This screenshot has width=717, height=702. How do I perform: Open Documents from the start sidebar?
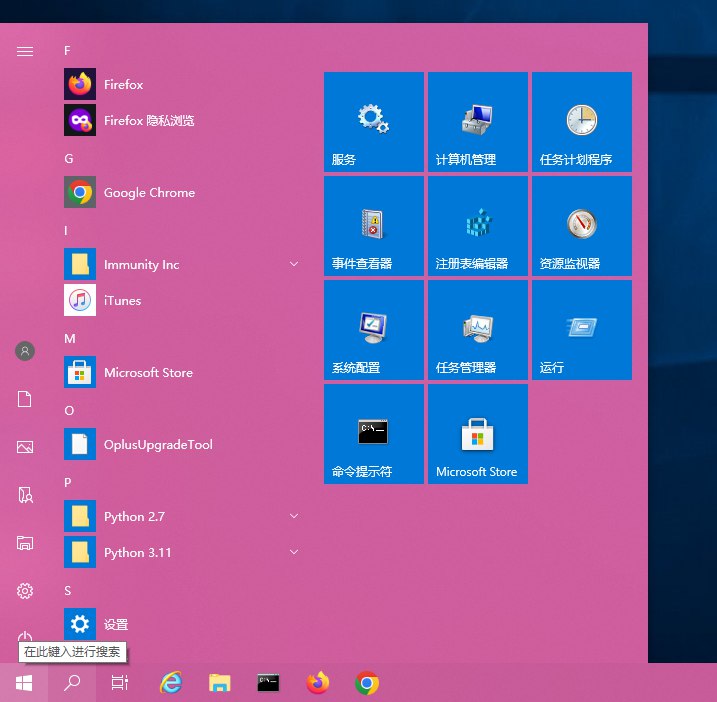[x=25, y=399]
